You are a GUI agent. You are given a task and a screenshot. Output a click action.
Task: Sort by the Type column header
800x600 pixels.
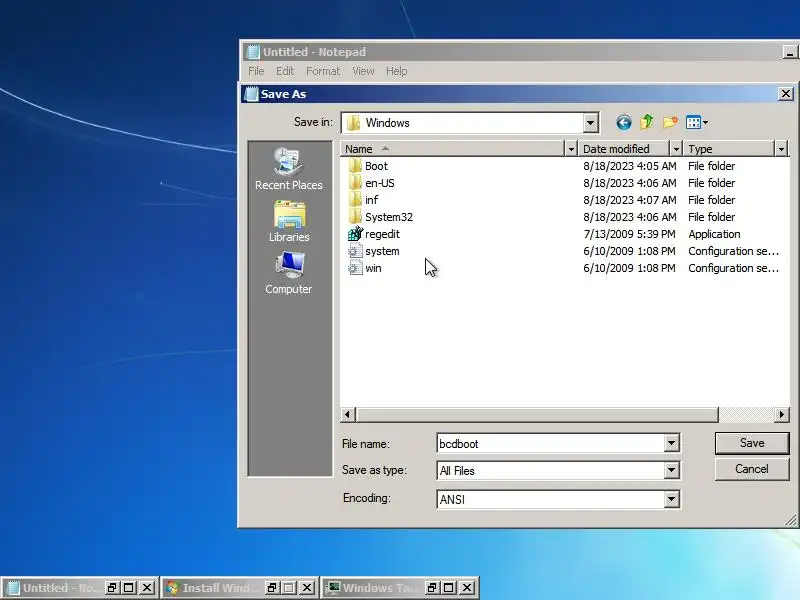pos(730,149)
